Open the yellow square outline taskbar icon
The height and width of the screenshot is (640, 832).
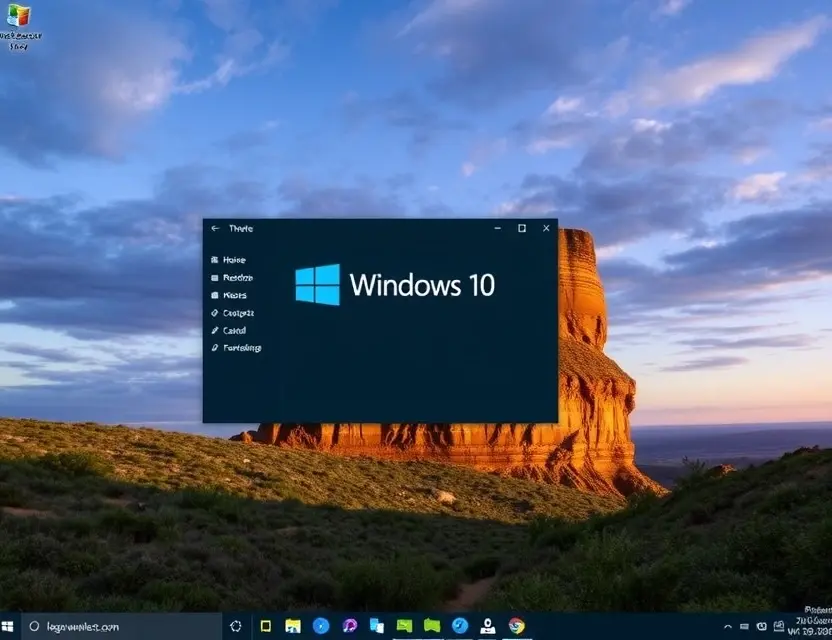click(x=266, y=626)
